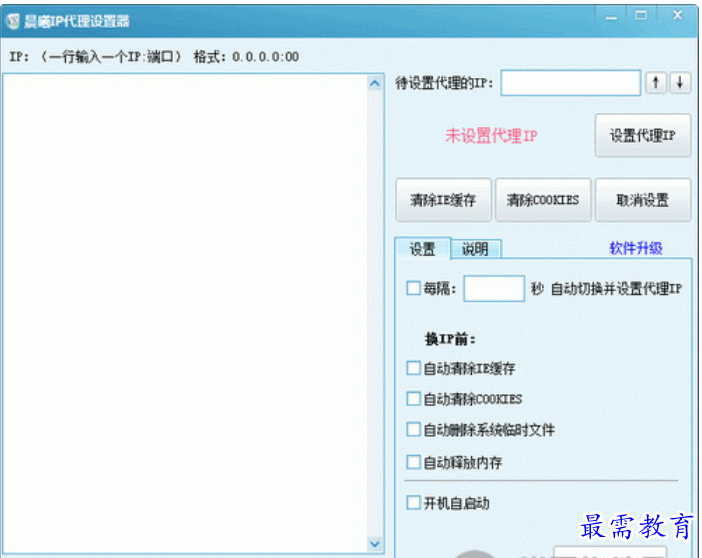Enable the 每隔 interval auto-switch checkbox
Screen dimensions: 702x558
point(413,288)
